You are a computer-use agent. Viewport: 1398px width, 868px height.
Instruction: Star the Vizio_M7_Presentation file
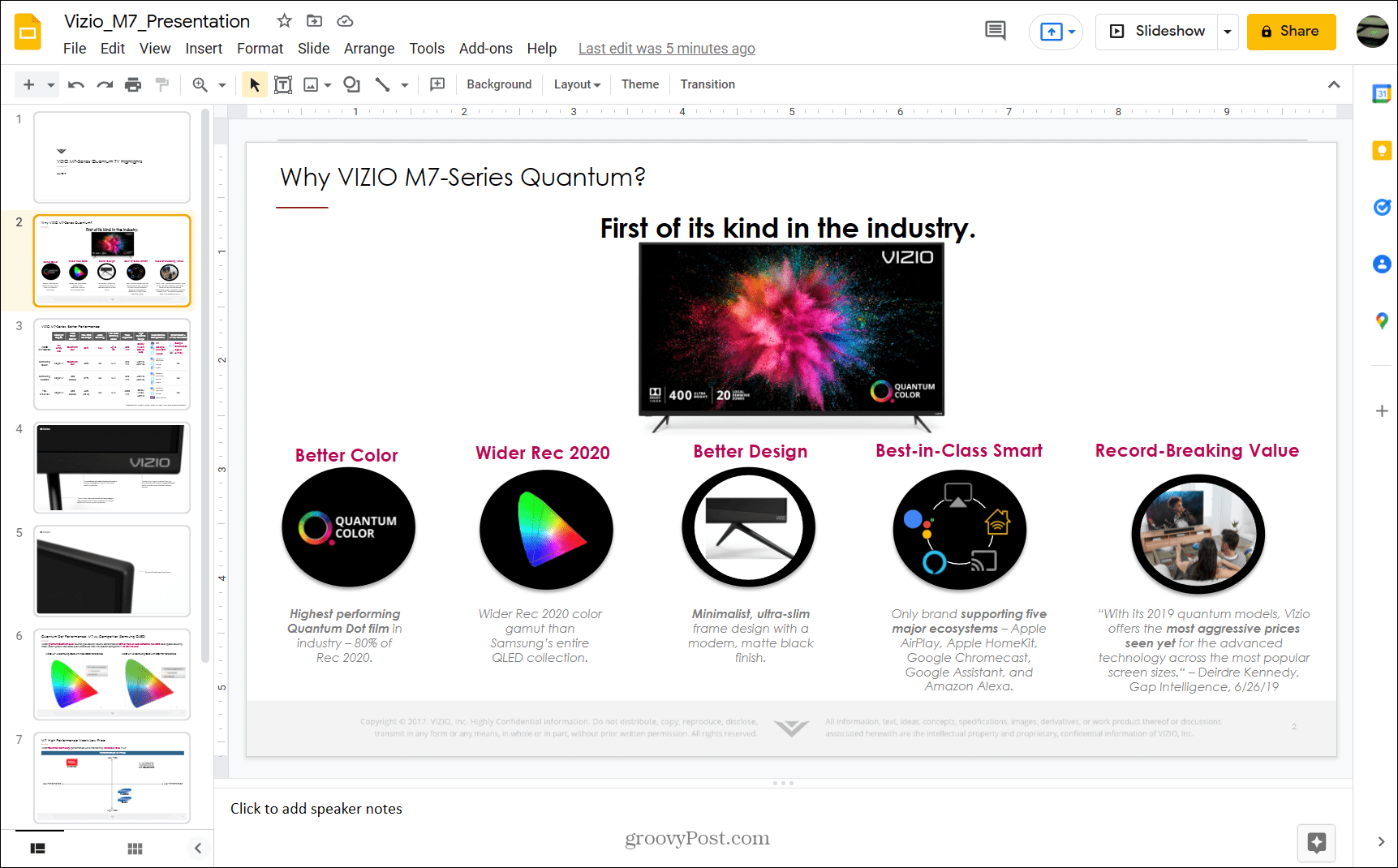pos(283,20)
